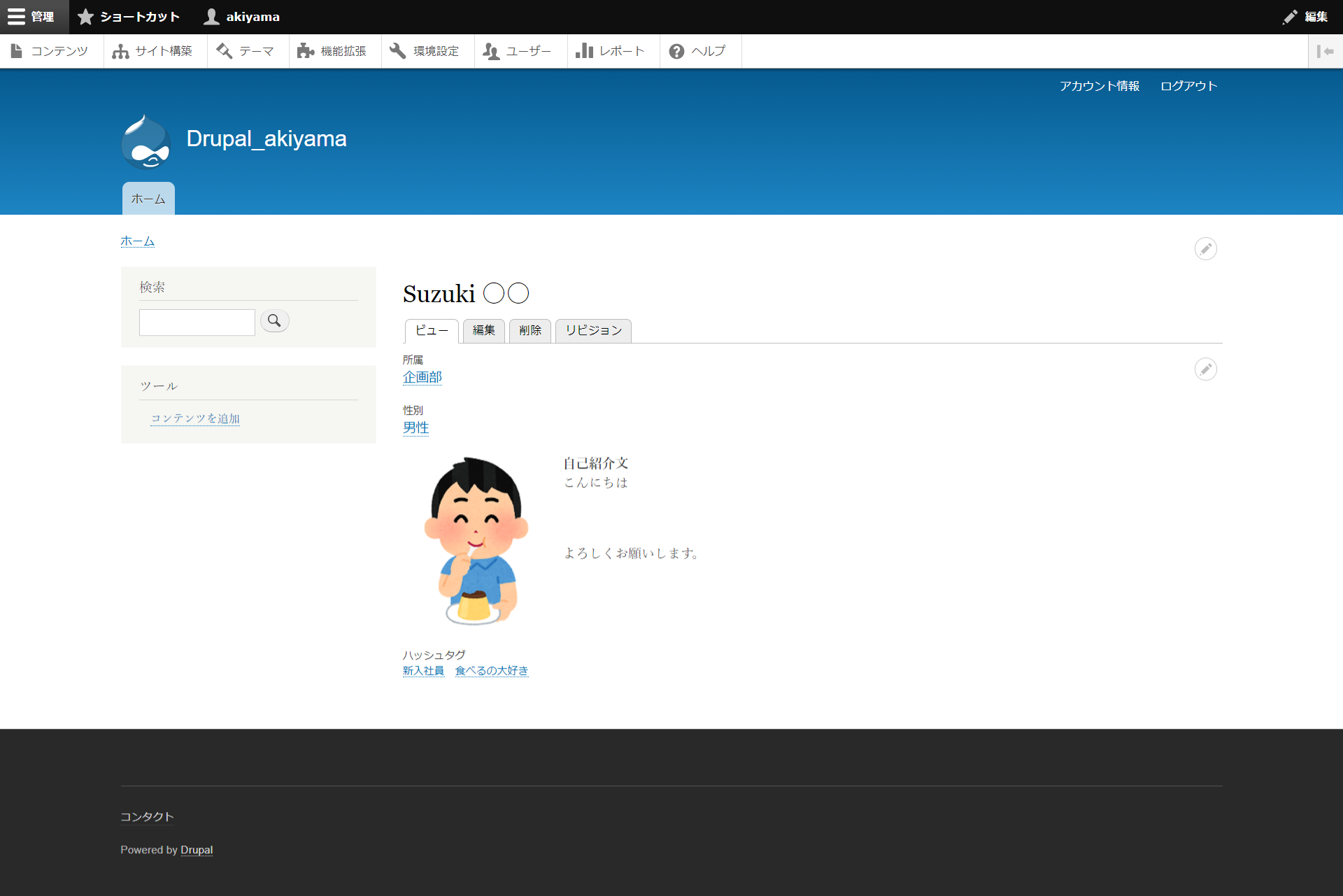The width and height of the screenshot is (1343, 896).
Task: Click the Drupal drop logo
Action: [x=145, y=142]
